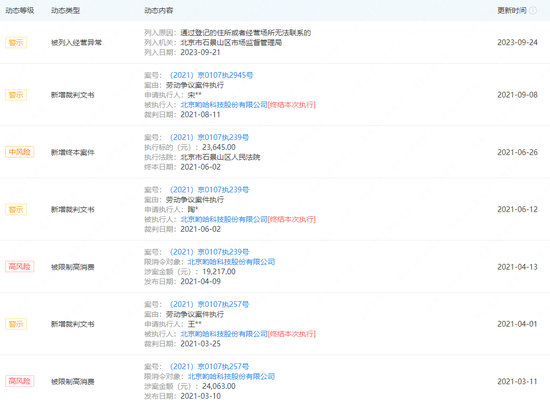Open case link 京0107执2945号
Viewport: 550px width, 407px height.
pos(211,75)
